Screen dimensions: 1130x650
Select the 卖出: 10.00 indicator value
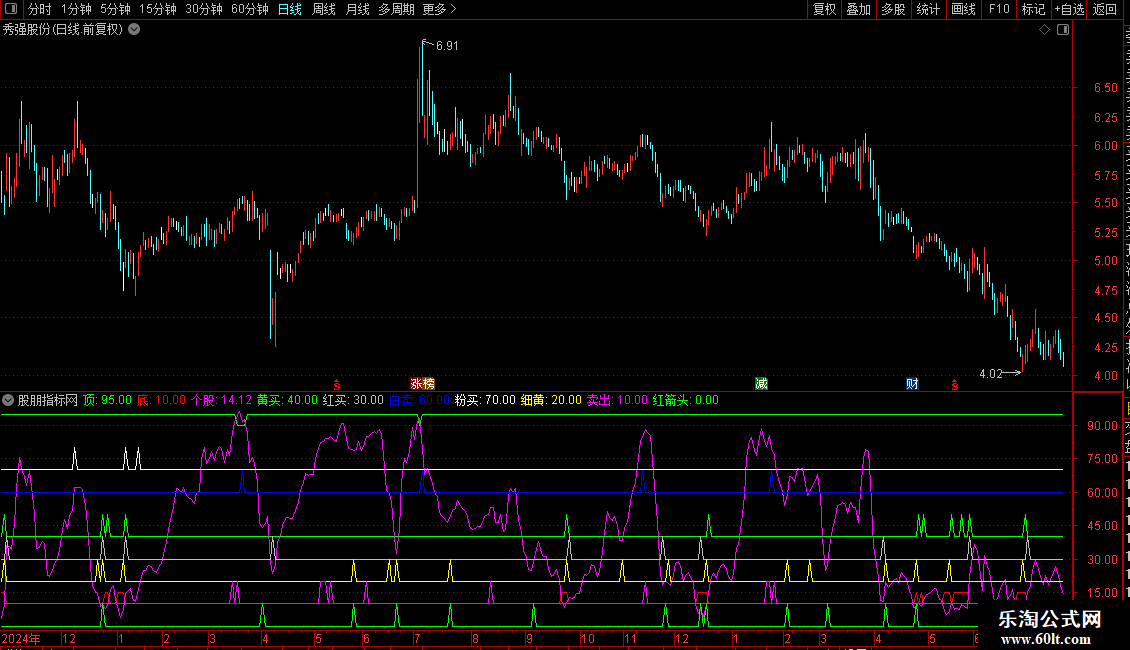[617, 400]
